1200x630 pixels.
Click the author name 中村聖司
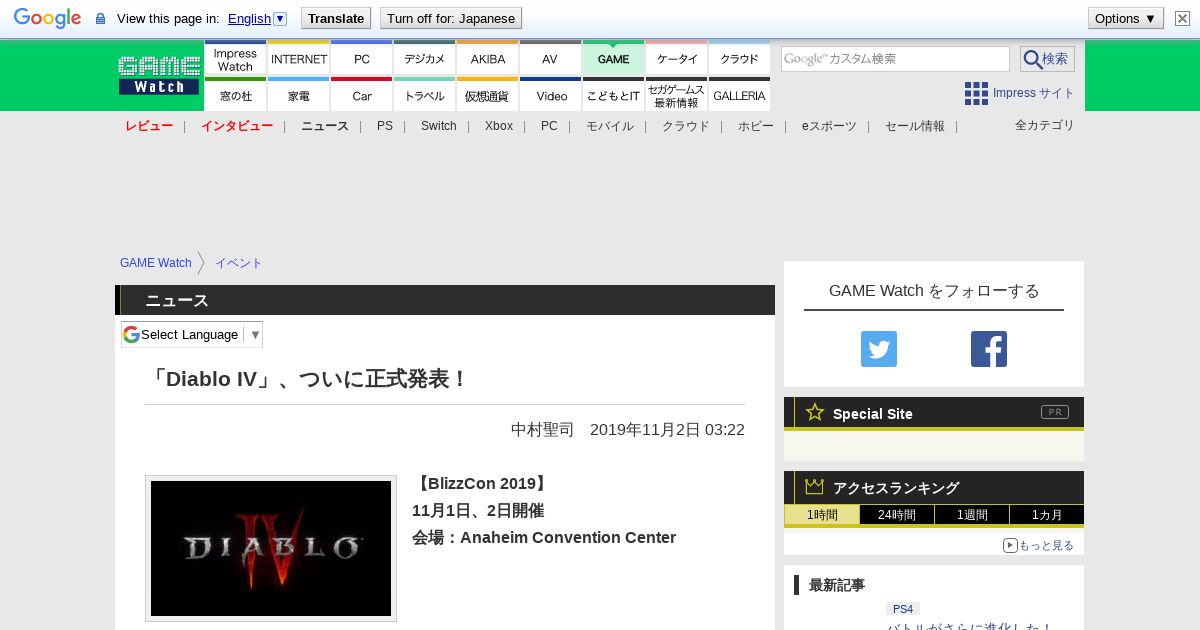pos(542,429)
